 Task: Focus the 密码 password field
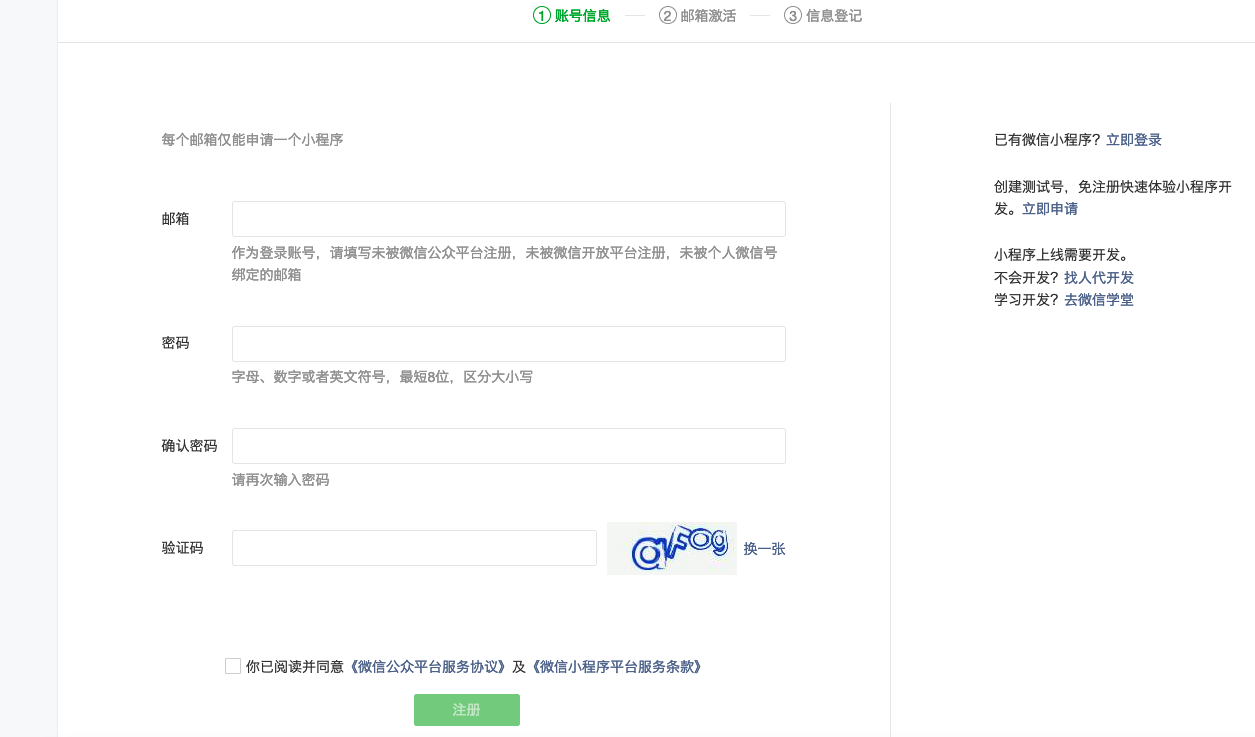tap(508, 344)
